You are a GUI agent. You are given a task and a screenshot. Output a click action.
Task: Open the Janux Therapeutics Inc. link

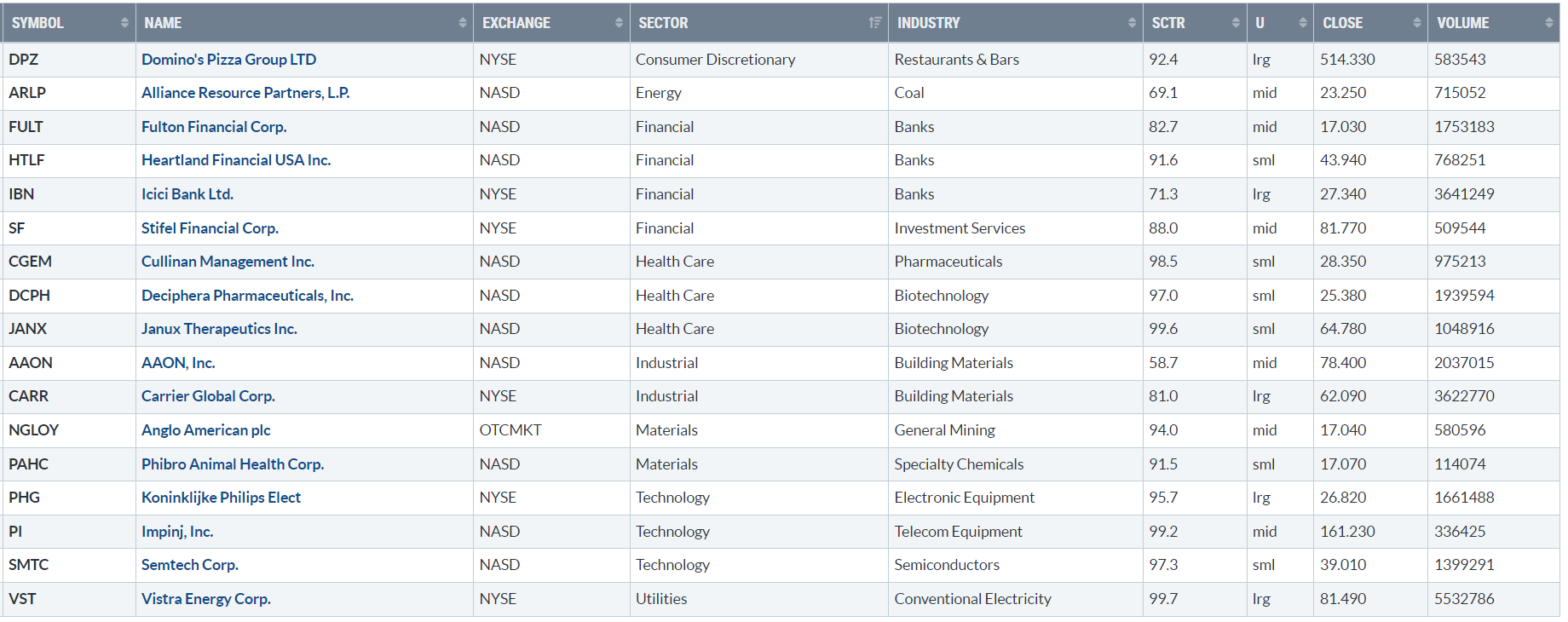[x=219, y=329]
